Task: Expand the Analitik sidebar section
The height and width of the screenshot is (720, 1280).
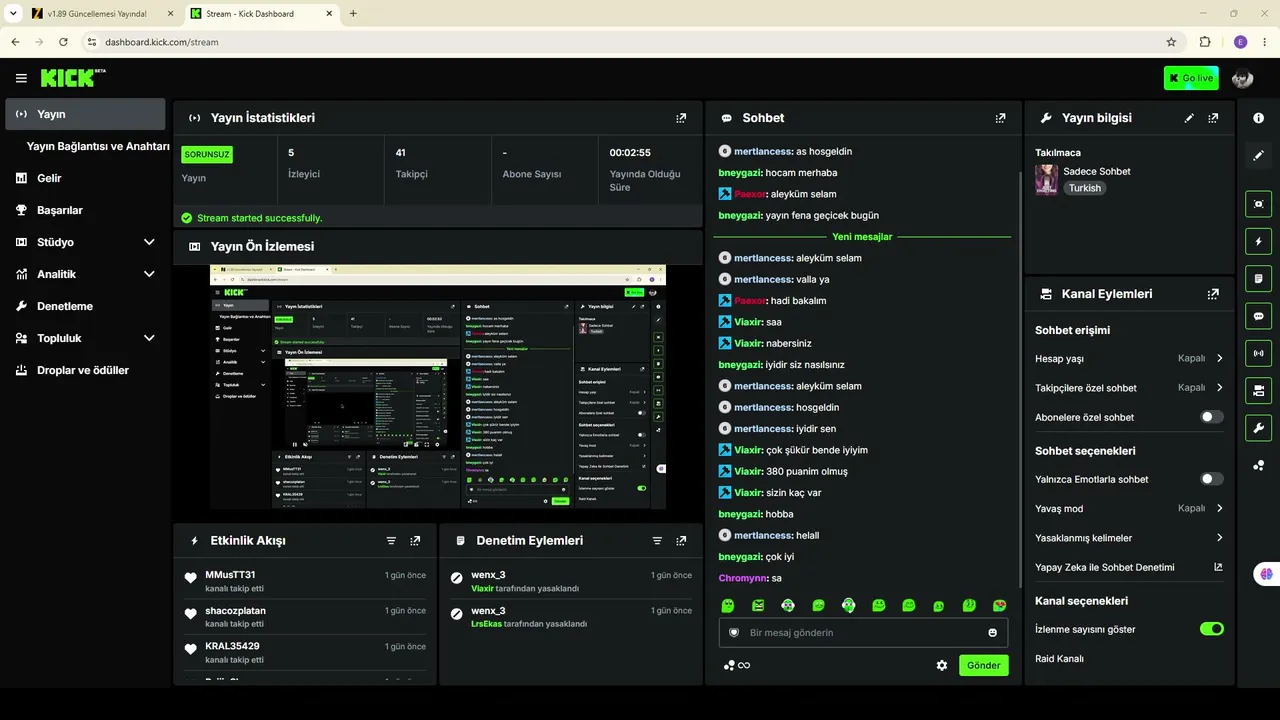Action: point(149,274)
